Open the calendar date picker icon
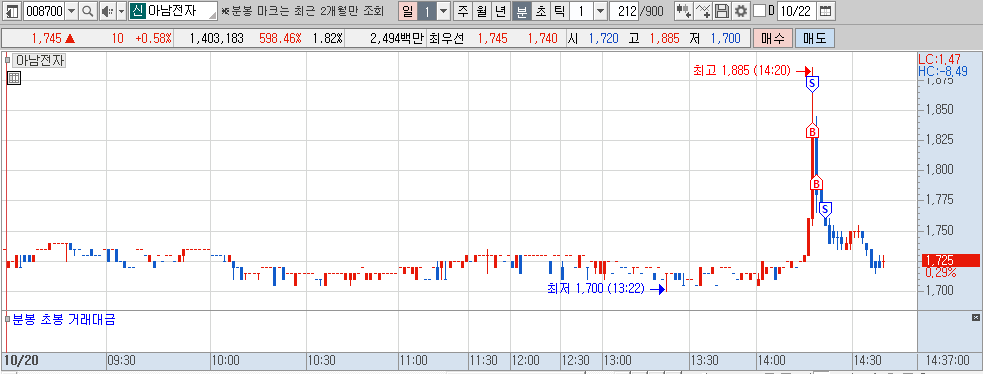Viewport: 983px width, 374px height. [826, 11]
